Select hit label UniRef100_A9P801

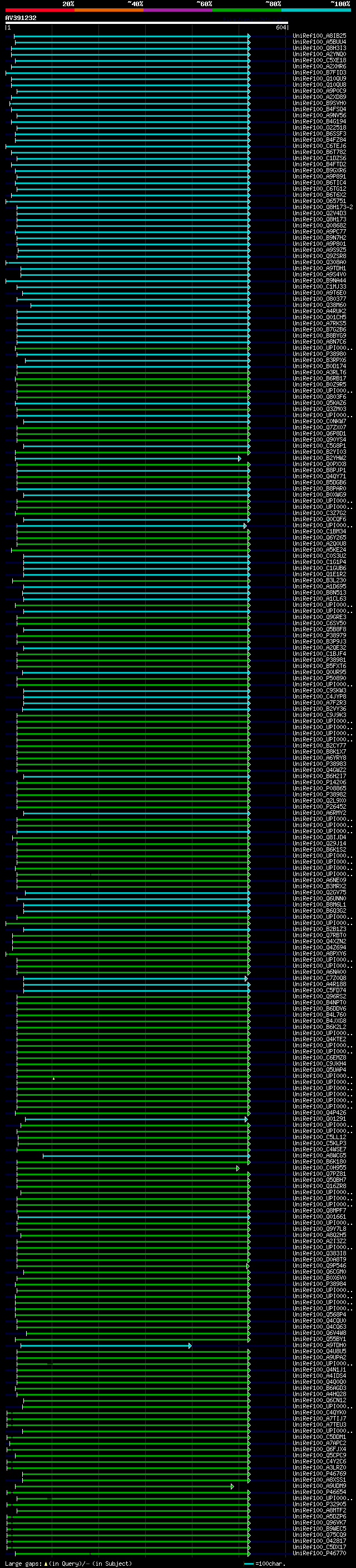tap(319, 244)
